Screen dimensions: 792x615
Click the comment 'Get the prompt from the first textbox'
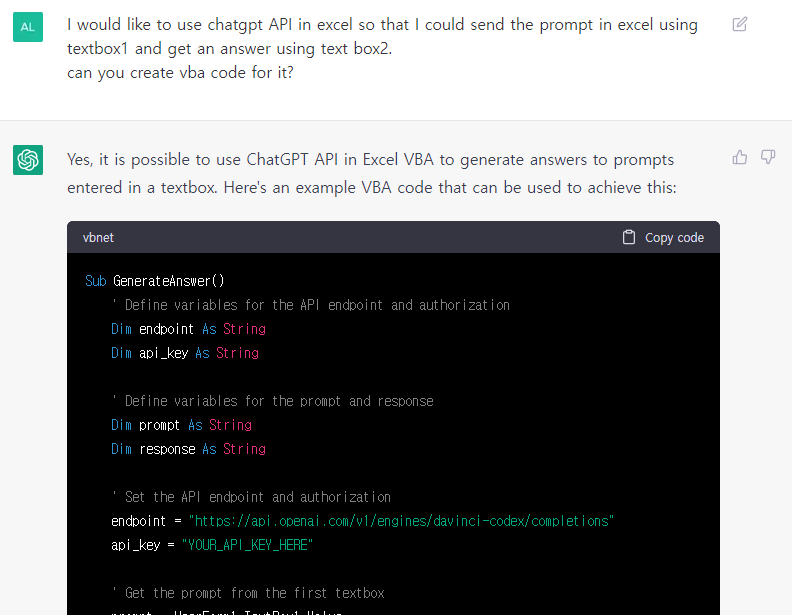(248, 593)
